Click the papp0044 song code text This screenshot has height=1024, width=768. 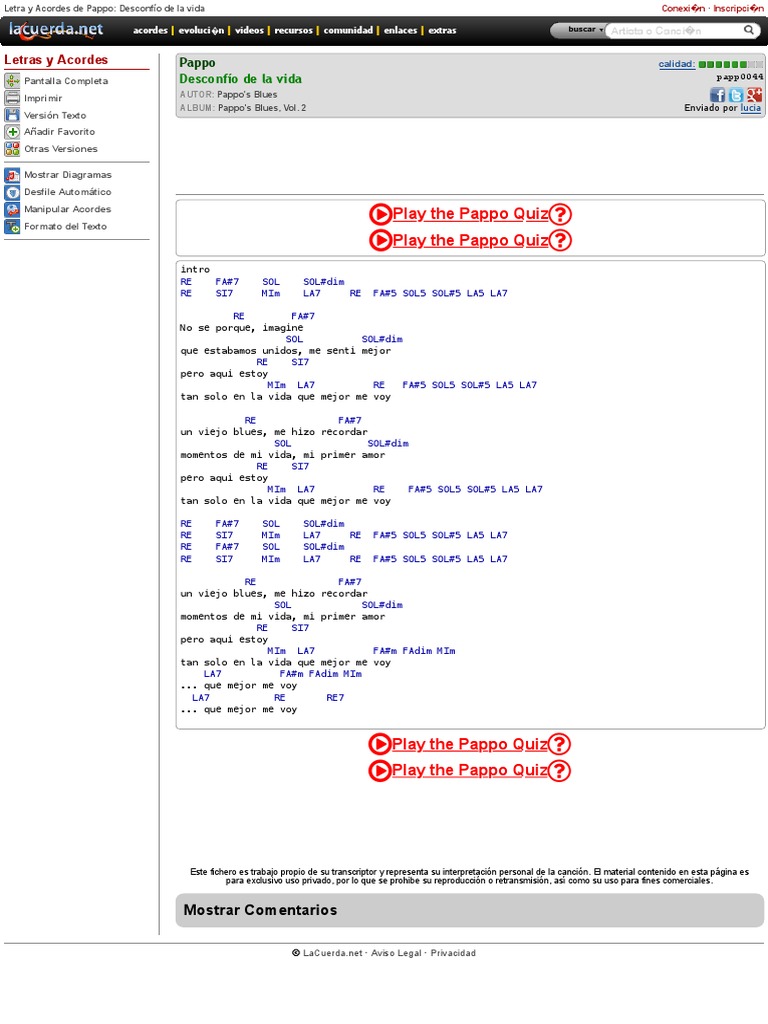coord(739,77)
